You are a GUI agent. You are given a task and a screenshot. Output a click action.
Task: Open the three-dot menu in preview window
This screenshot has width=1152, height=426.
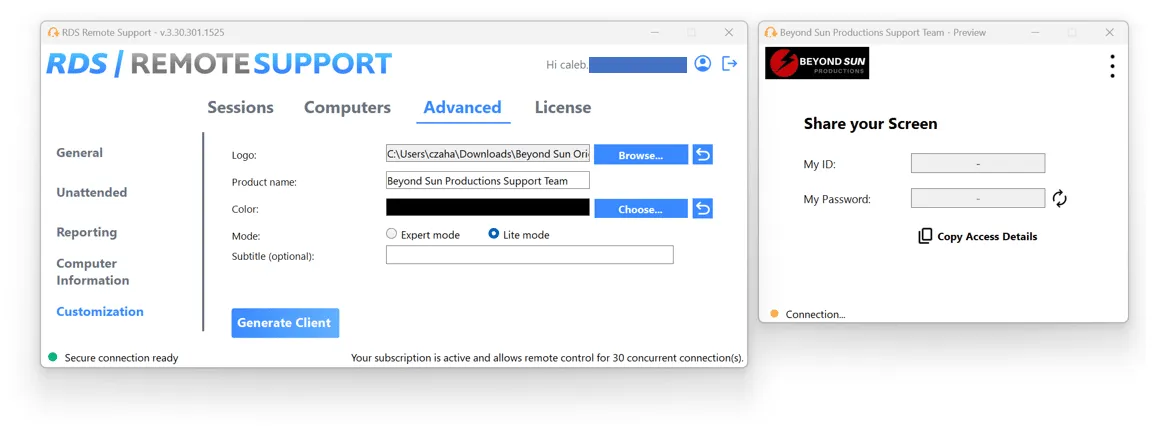[1111, 66]
